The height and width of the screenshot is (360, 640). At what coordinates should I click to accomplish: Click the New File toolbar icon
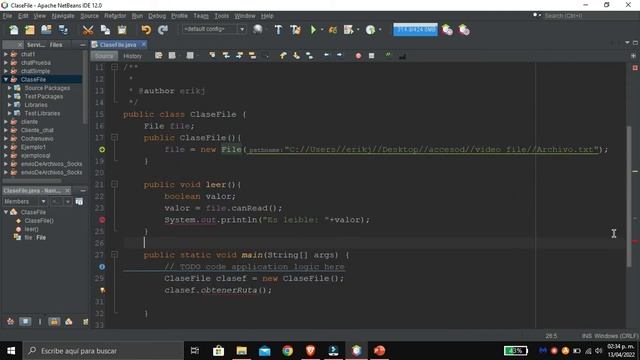click(13, 30)
